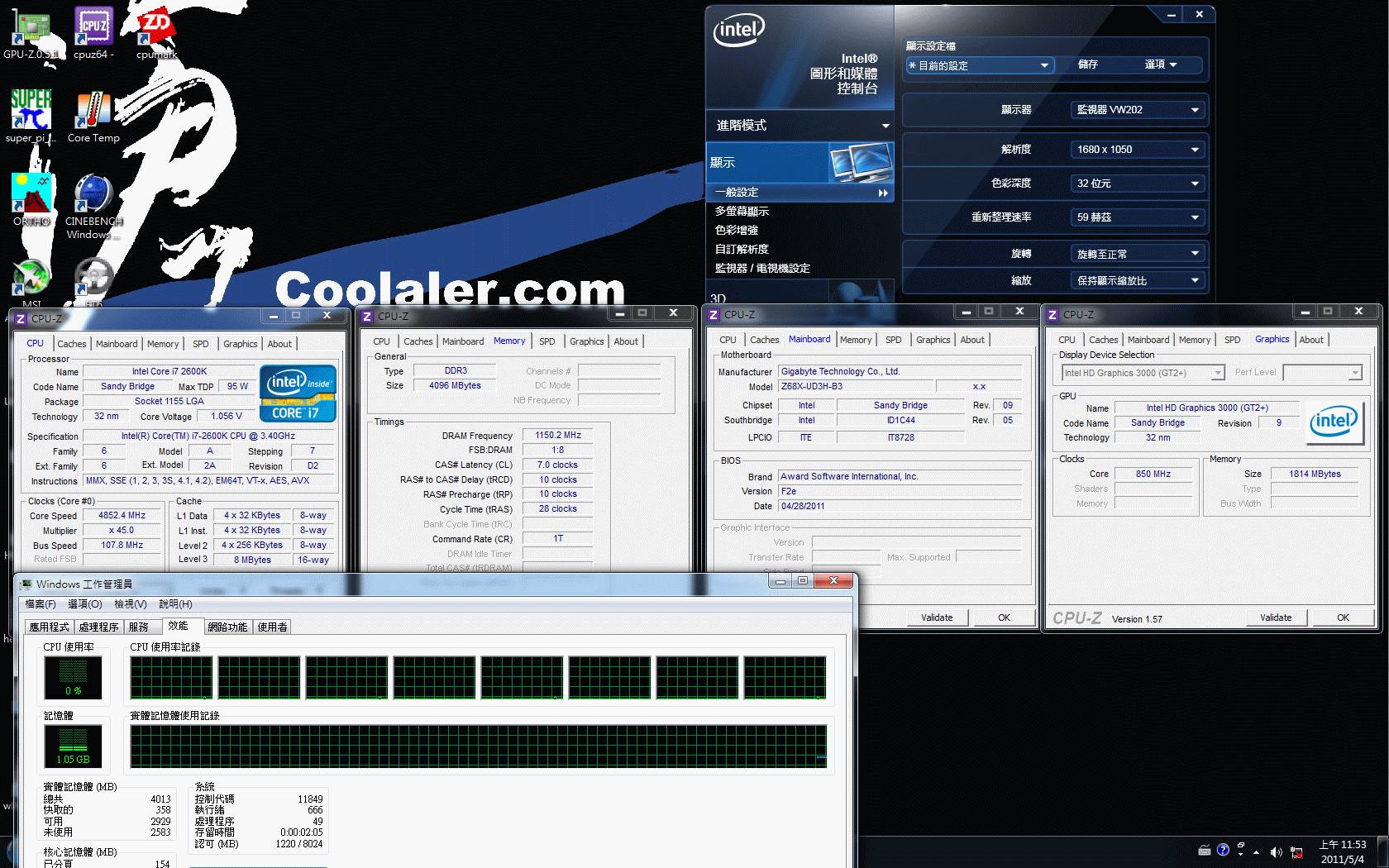Image resolution: width=1389 pixels, height=868 pixels.
Task: Select 多螢幕顯示 in the Intel panel sidebar
Action: coord(742,212)
